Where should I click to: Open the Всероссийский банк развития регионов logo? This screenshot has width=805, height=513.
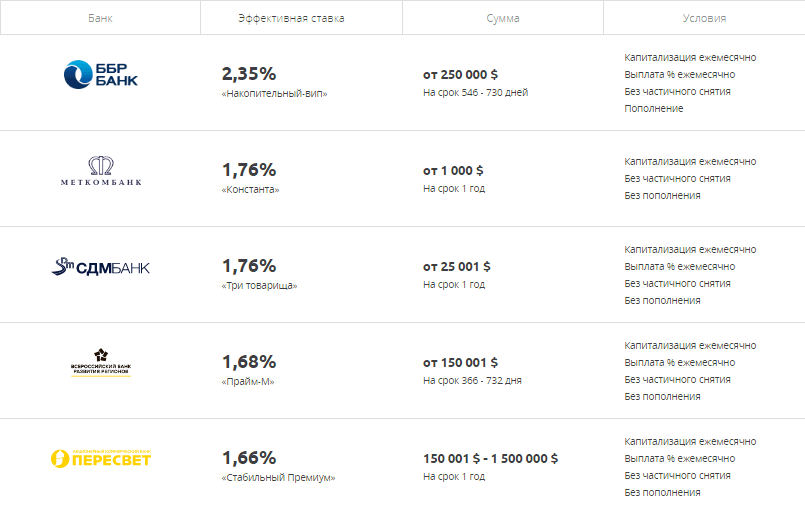[101, 363]
